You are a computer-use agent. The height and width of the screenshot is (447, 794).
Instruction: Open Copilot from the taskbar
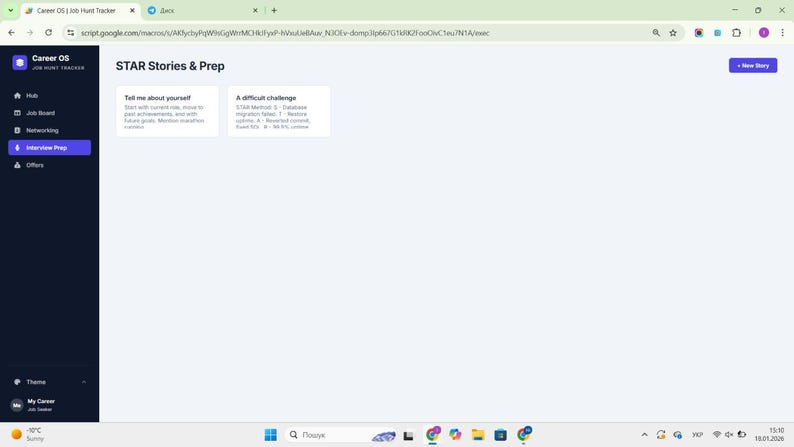455,435
